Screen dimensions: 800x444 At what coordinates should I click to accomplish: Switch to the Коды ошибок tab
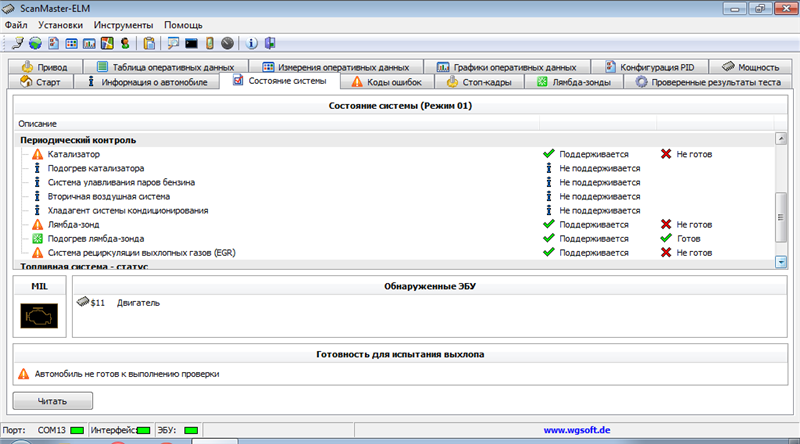pyautogui.click(x=385, y=82)
